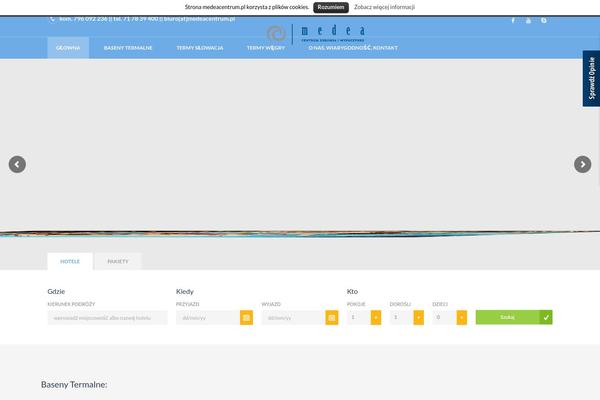The image size is (600, 400).
Task: Show the next slide in the slider
Action: pos(582,165)
